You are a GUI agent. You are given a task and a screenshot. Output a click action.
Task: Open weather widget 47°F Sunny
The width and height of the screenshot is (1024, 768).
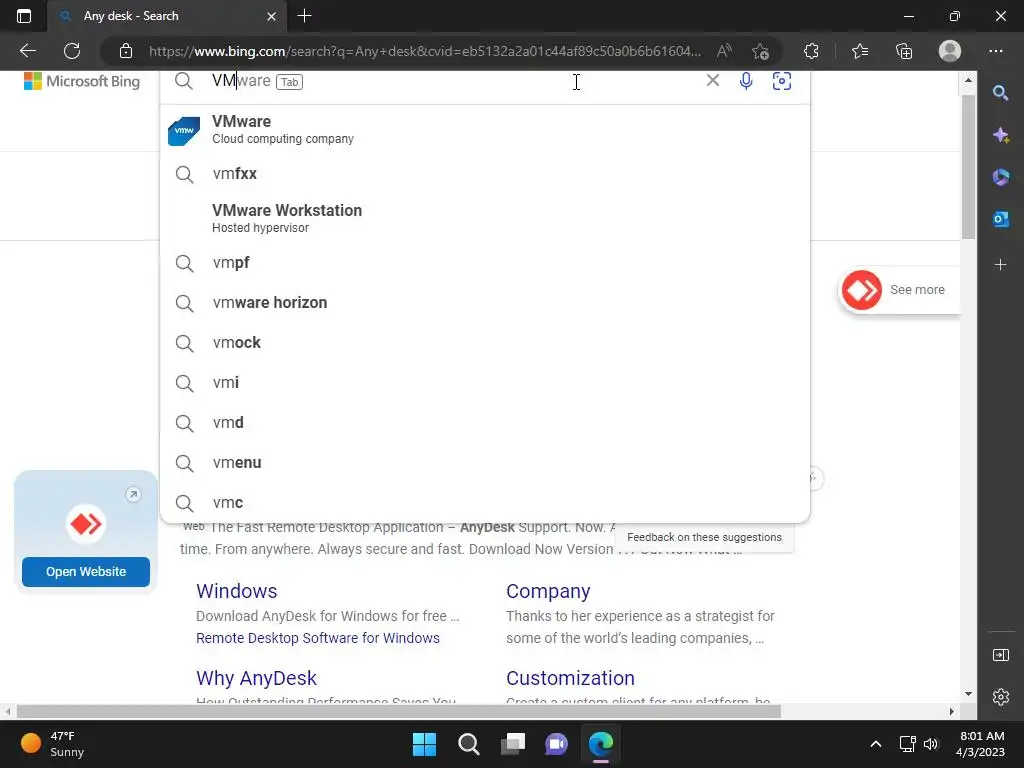click(52, 744)
